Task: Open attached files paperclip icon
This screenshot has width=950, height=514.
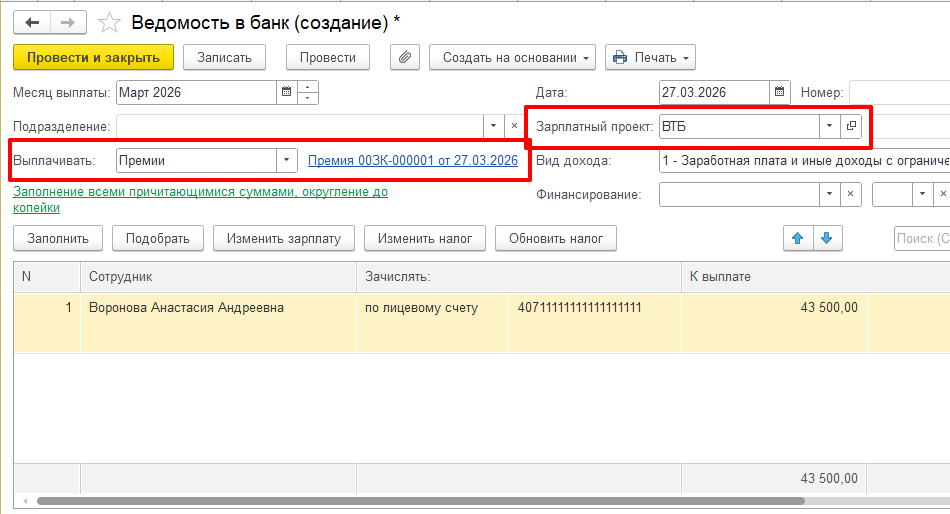Action: tap(404, 57)
